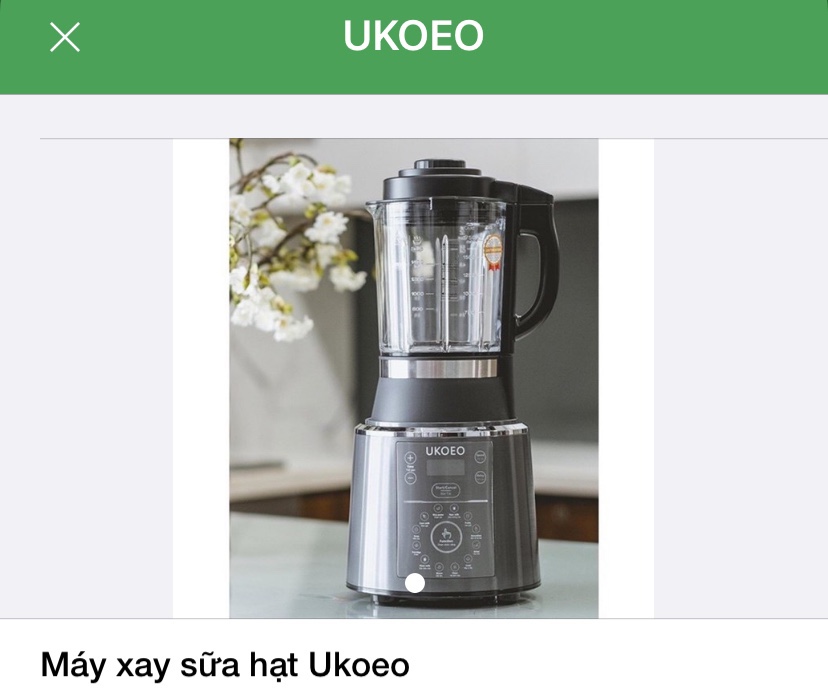The width and height of the screenshot is (828, 696).
Task: Open the blender product photo
Action: click(x=413, y=378)
